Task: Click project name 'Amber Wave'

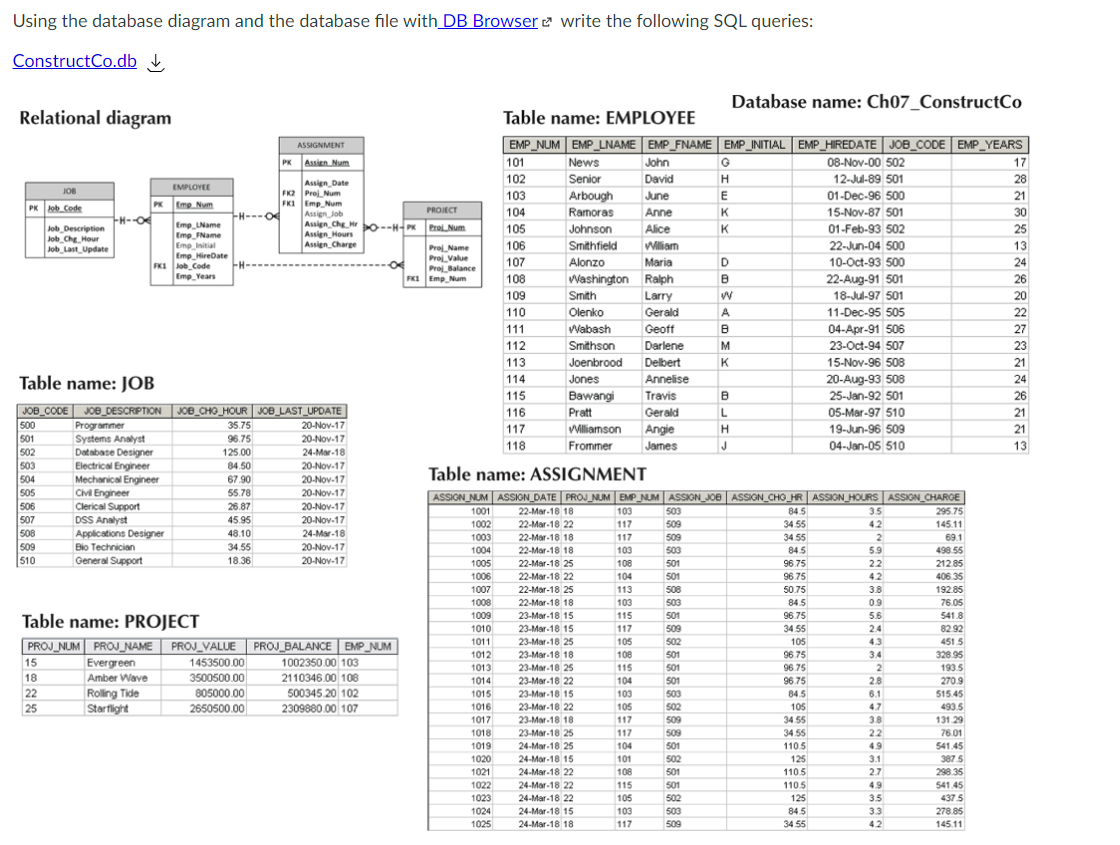Action: click(117, 678)
